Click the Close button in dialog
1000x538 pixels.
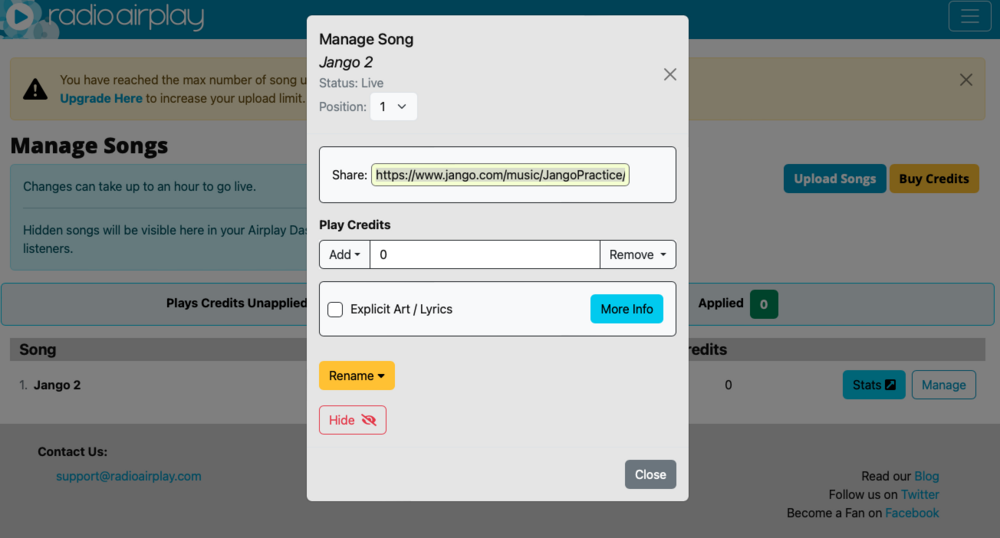[x=650, y=474]
